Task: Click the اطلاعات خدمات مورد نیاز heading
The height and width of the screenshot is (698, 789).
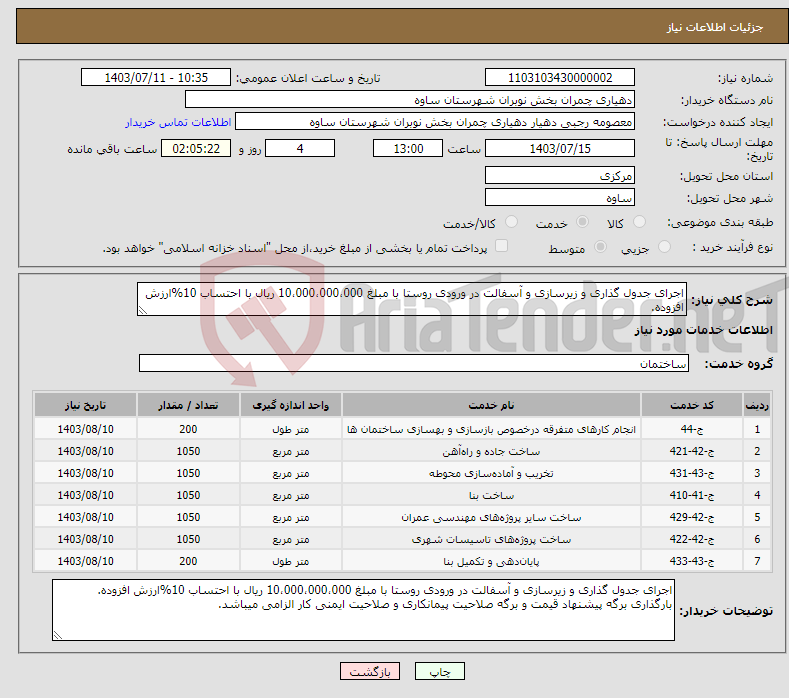Action: click(x=703, y=330)
